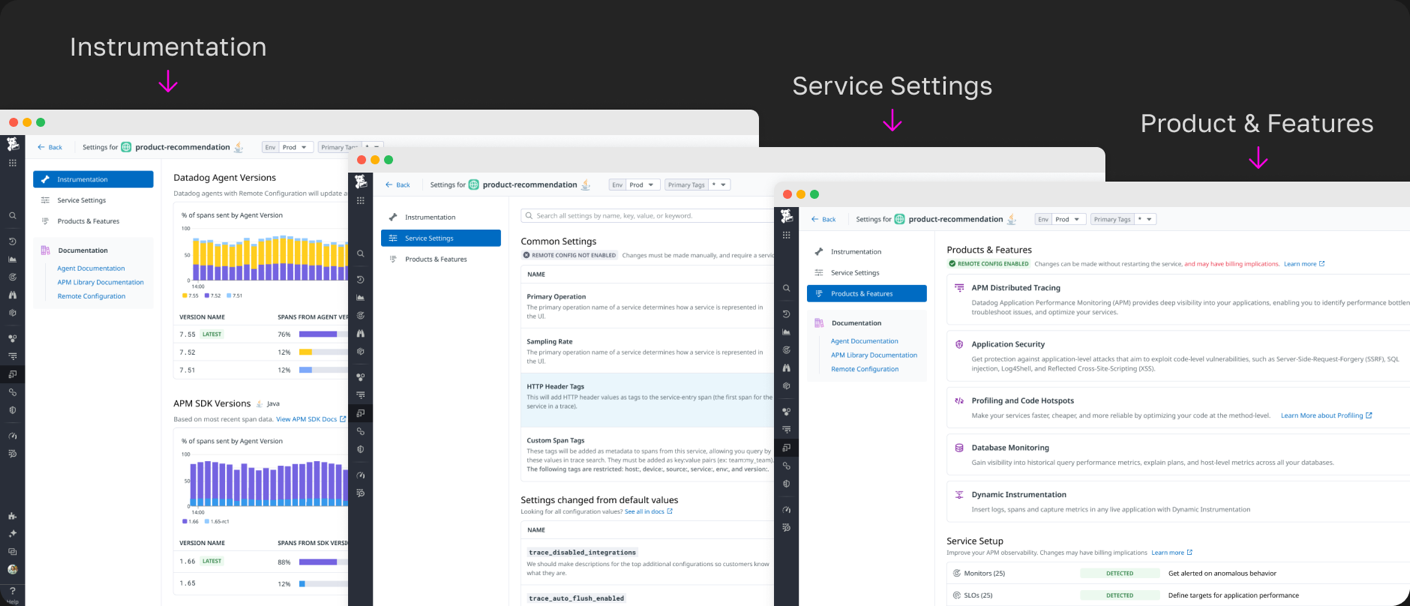Viewport: 1410px width, 606px height.
Task: Click search magnifier in Instrumentation window sidebar
Action: 13,215
